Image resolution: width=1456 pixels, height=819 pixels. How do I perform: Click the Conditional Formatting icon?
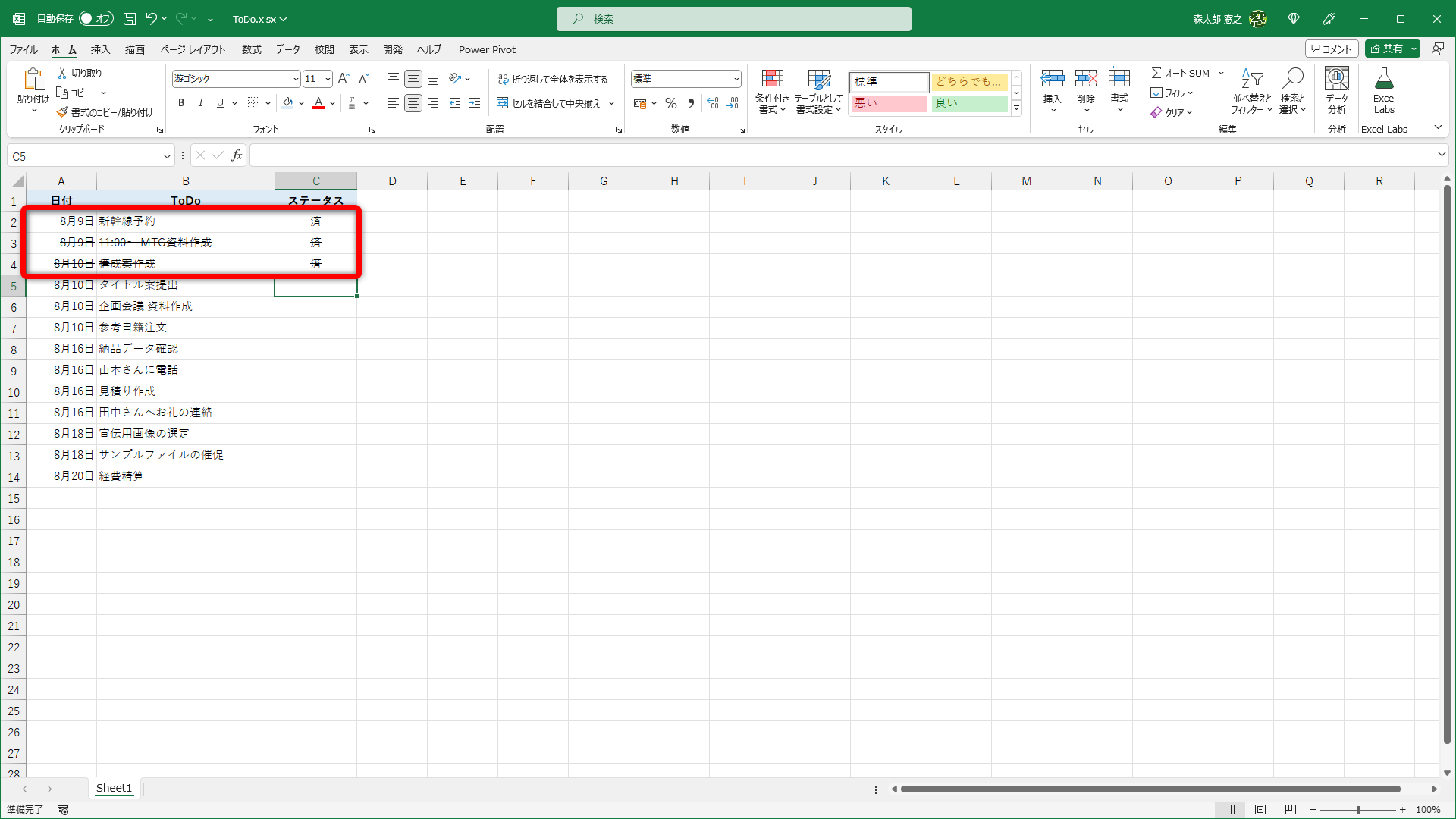pos(772,80)
